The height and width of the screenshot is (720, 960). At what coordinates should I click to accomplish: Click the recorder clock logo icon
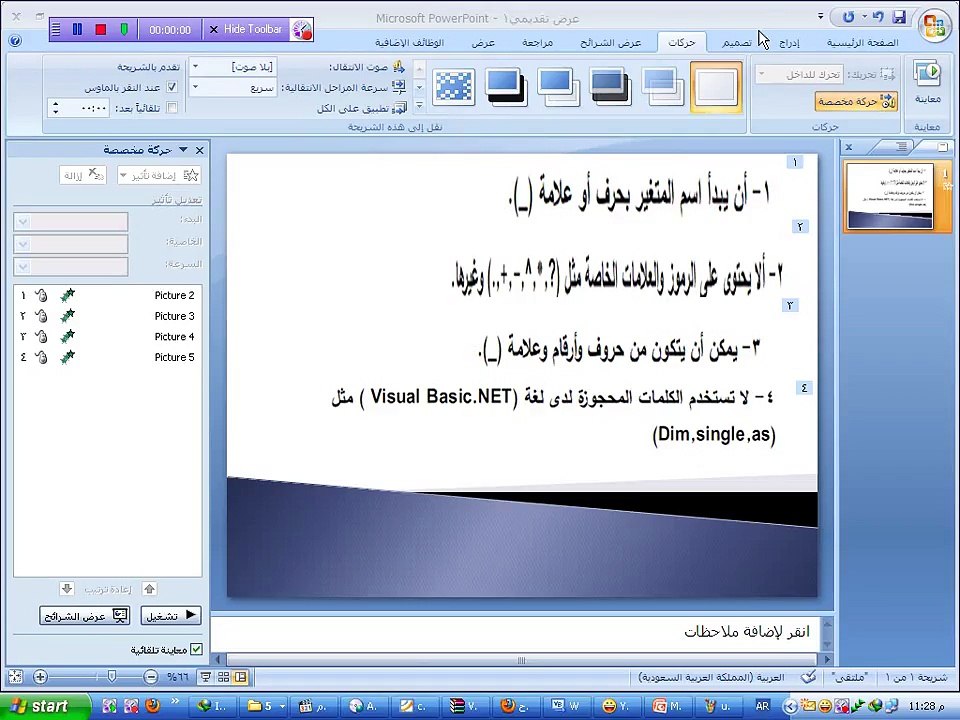[x=302, y=29]
